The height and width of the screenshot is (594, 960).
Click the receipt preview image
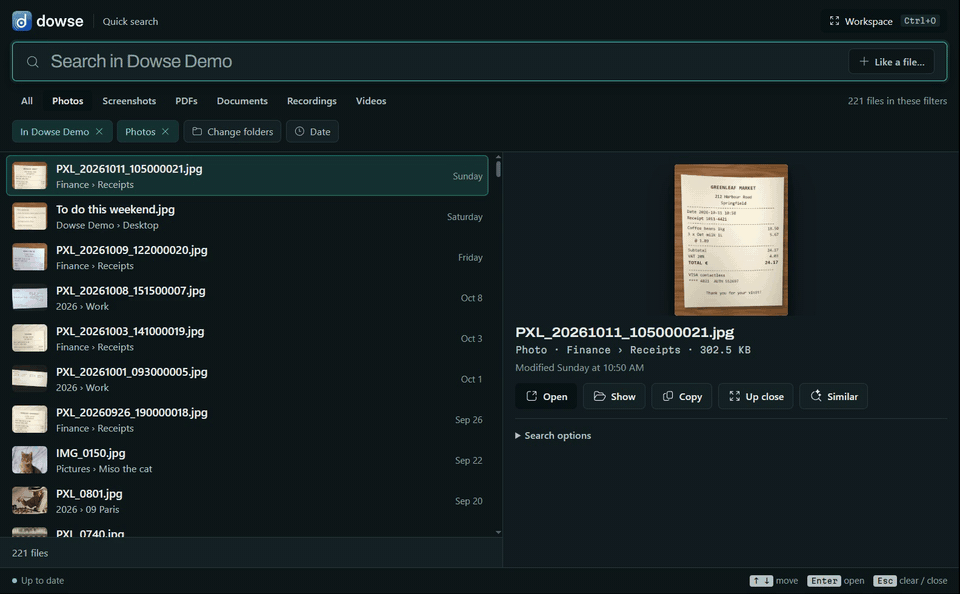[x=731, y=240]
